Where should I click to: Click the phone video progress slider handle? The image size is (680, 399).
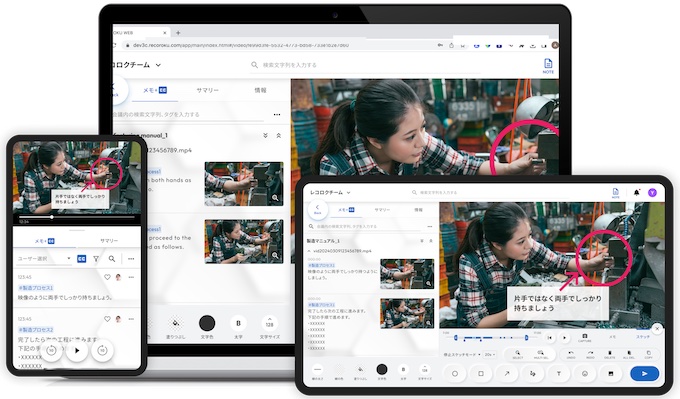[51, 217]
